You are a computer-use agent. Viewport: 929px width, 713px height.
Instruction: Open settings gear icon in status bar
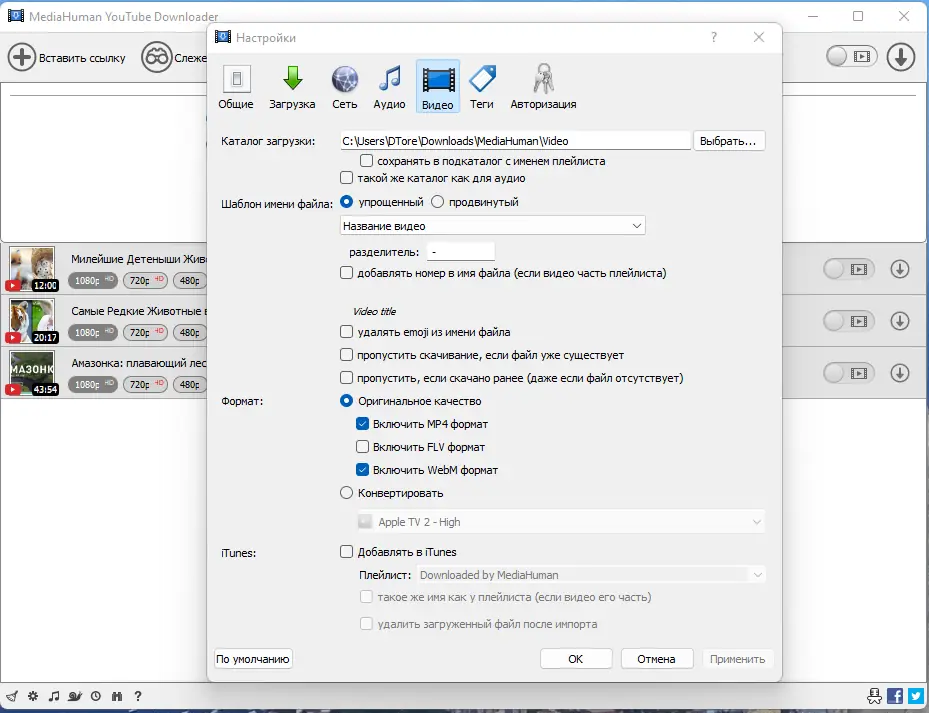coord(33,696)
